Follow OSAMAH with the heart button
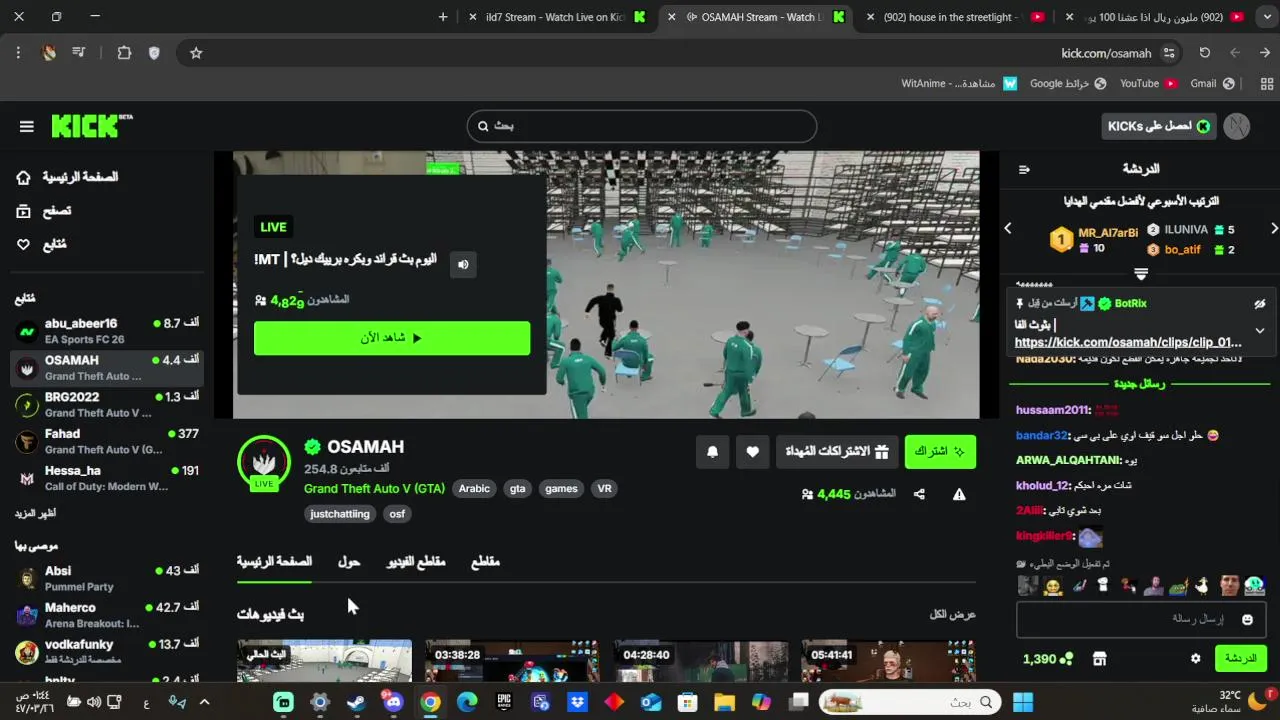This screenshot has width=1280, height=720. [x=753, y=452]
